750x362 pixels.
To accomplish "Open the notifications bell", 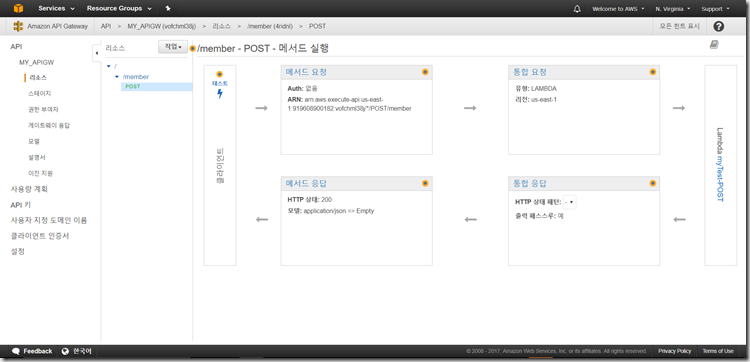I will (577, 9).
